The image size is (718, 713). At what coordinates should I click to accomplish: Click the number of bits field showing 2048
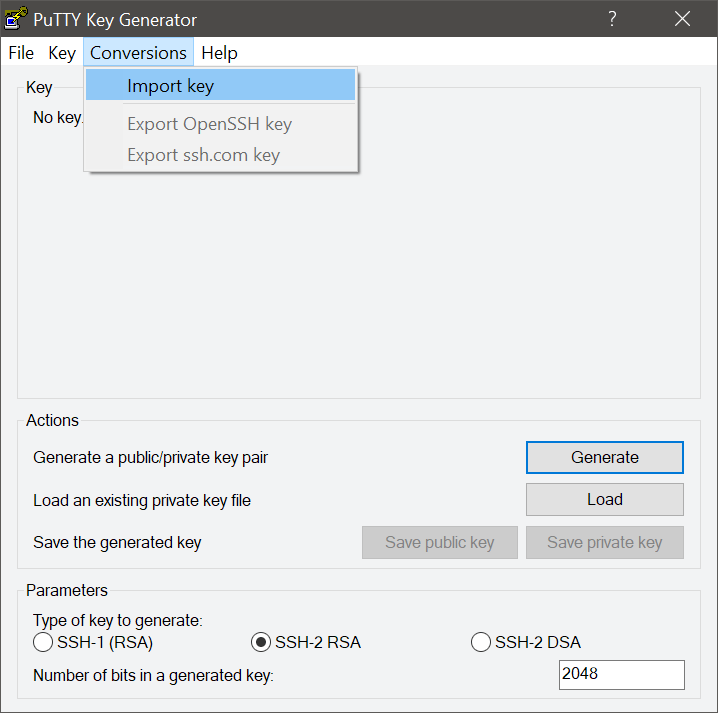pyautogui.click(x=621, y=675)
